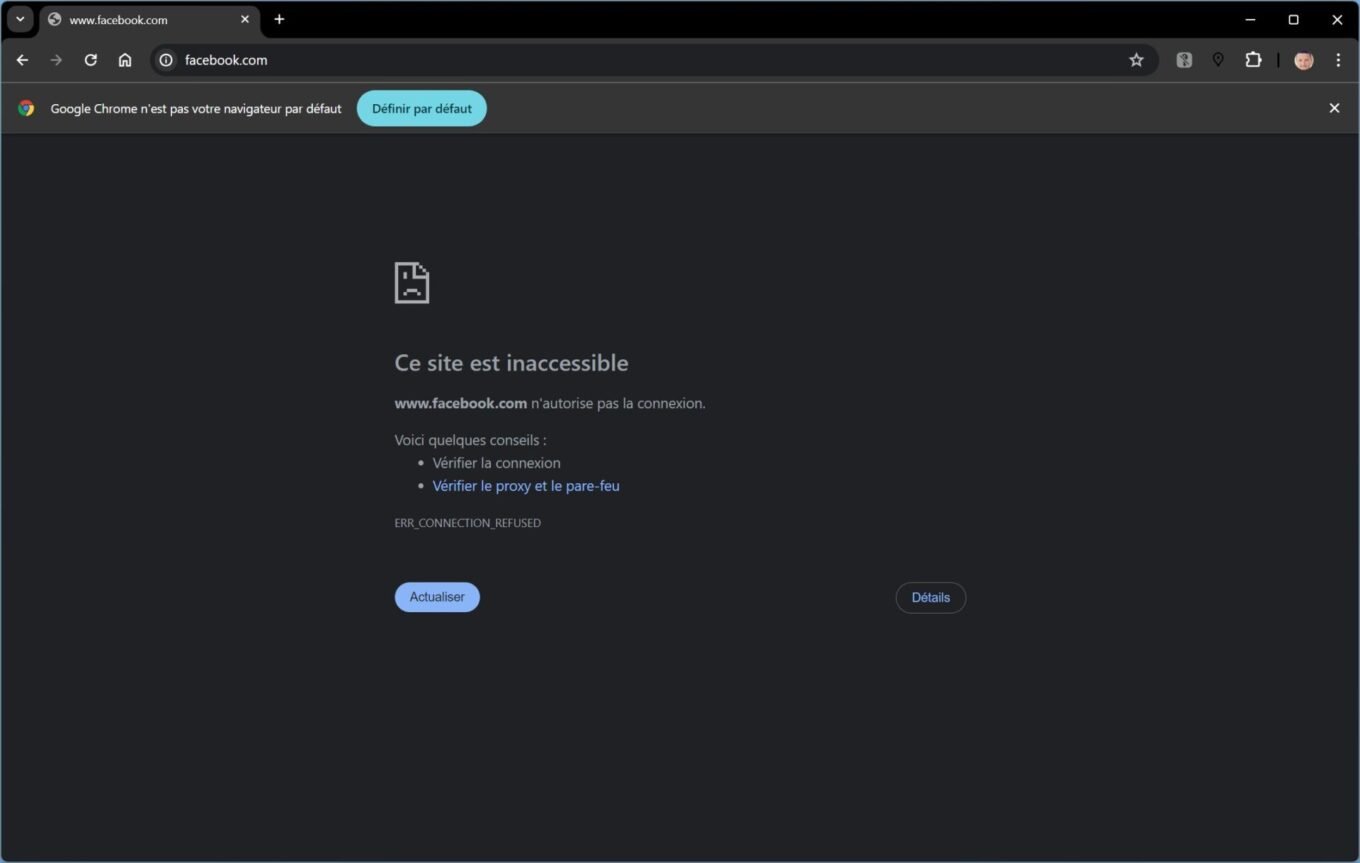Bookmark this page with star icon

pyautogui.click(x=1136, y=60)
